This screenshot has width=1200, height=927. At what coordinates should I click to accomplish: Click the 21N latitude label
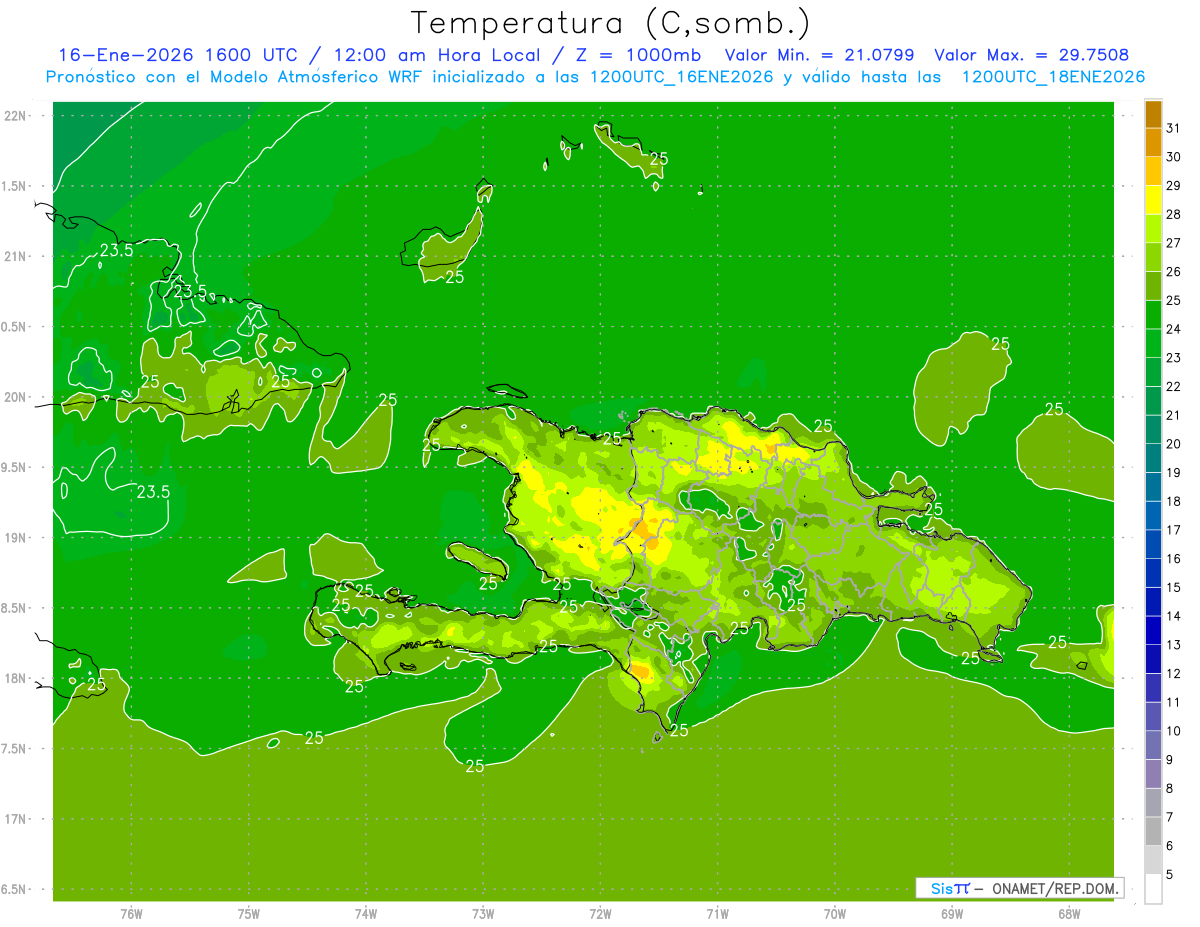click(x=14, y=257)
